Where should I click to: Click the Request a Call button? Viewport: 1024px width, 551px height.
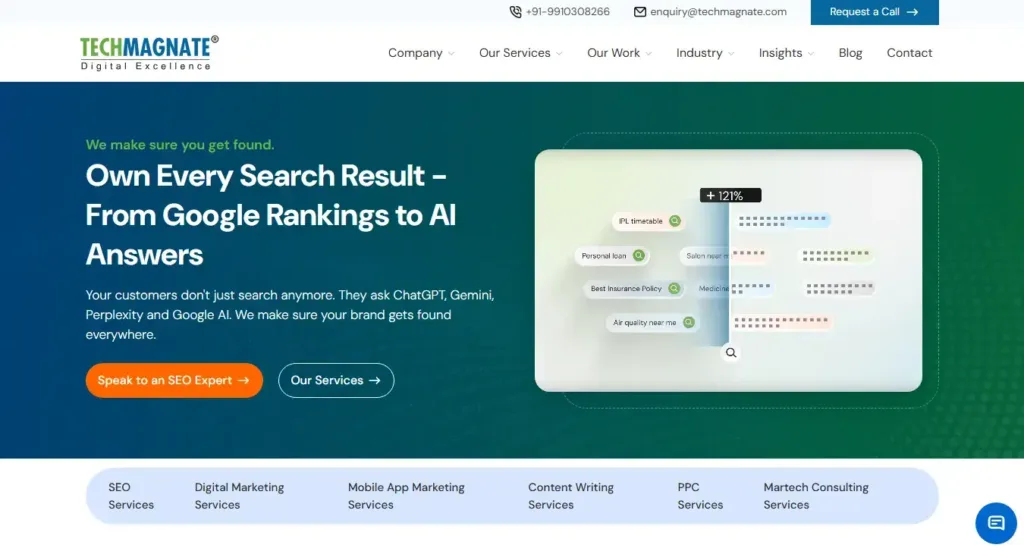pos(874,12)
